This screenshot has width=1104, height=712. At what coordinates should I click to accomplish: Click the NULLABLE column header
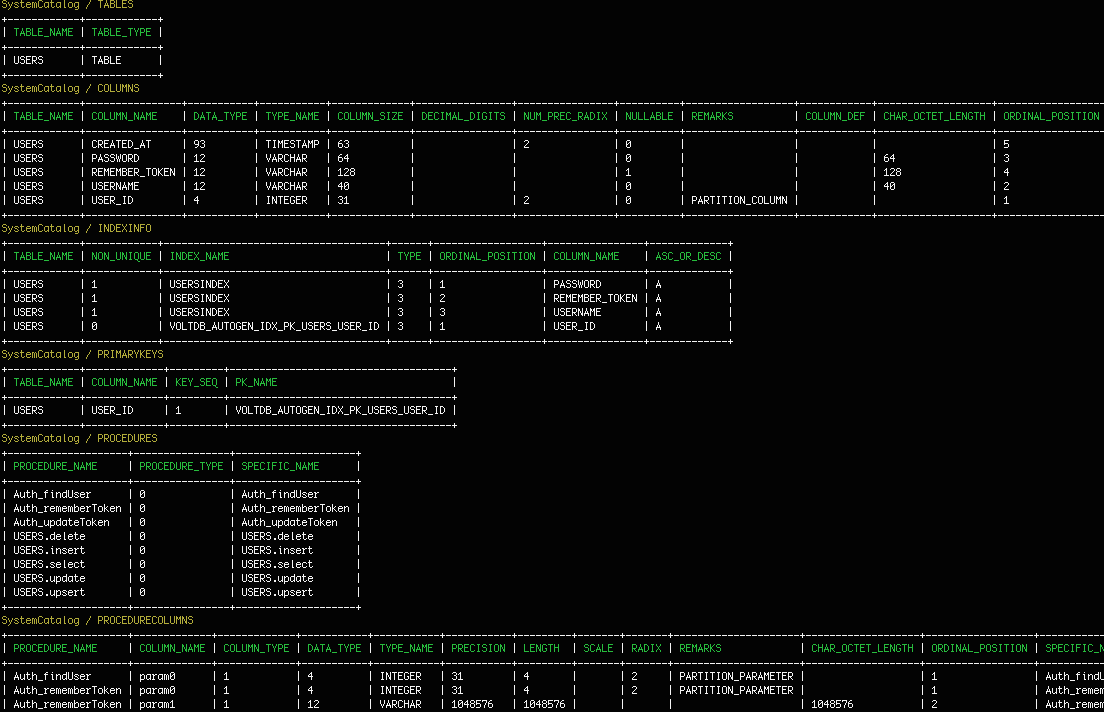[x=649, y=116]
